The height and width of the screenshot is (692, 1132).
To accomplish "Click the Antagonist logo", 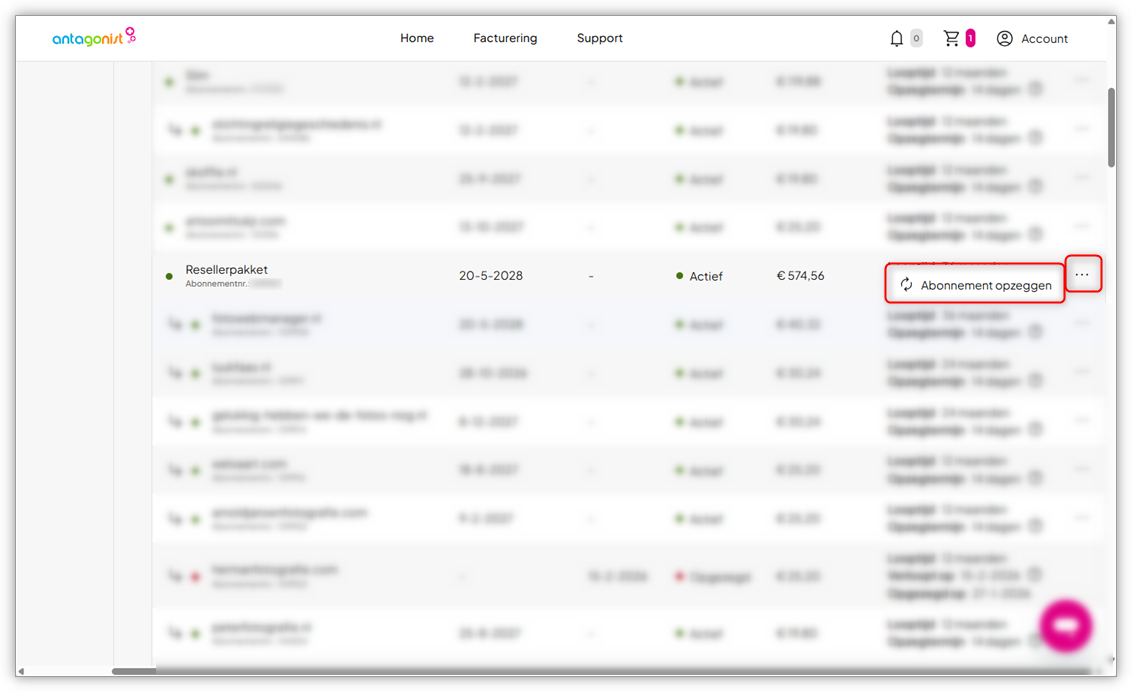I will point(93,38).
